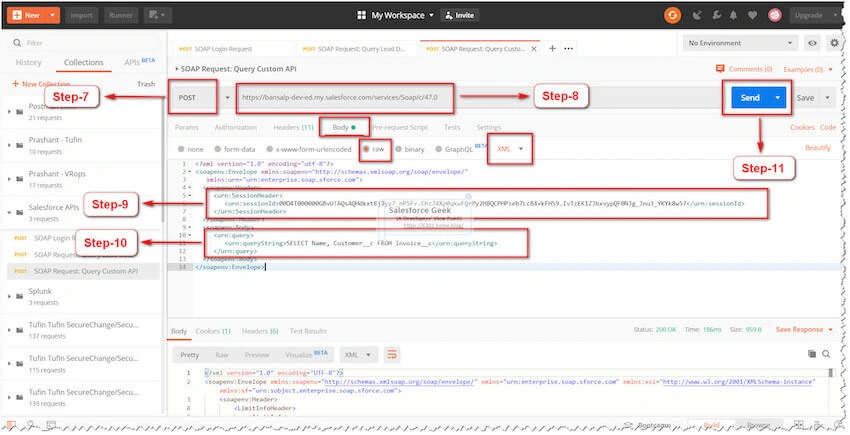Open the Save button dropdown arrow
850x435 pixels.
tap(827, 98)
